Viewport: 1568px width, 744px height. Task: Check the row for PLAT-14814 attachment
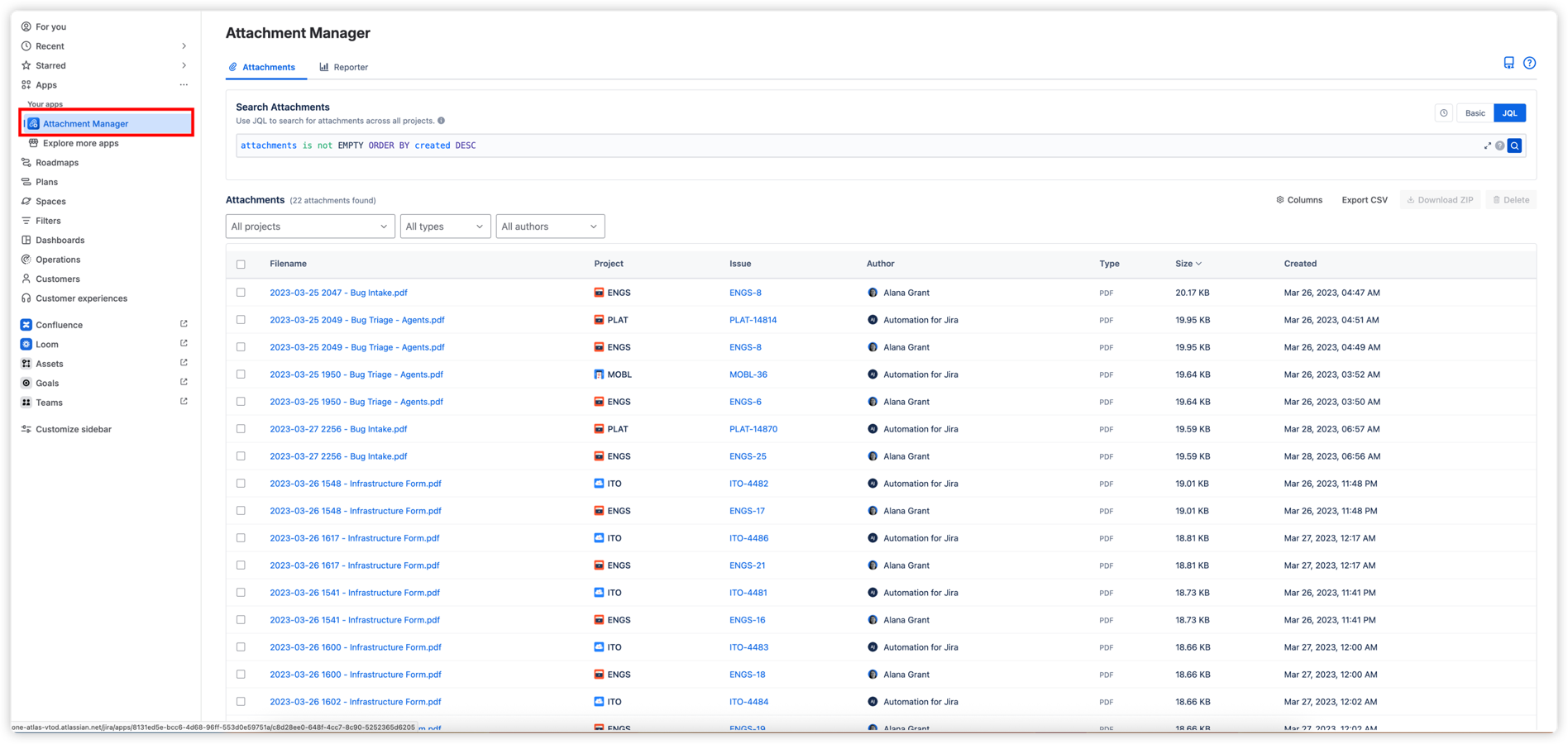click(x=241, y=320)
